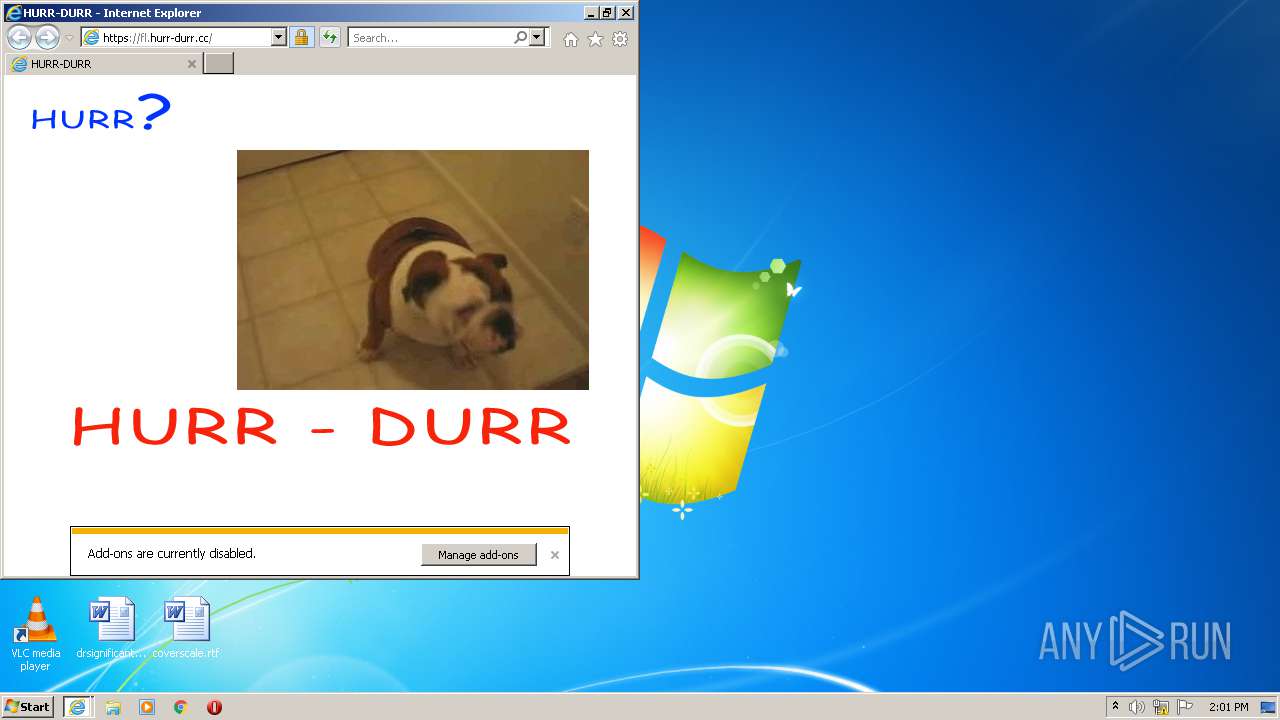Open a new blank tab
Viewport: 1280px width, 720px height.
[x=218, y=64]
